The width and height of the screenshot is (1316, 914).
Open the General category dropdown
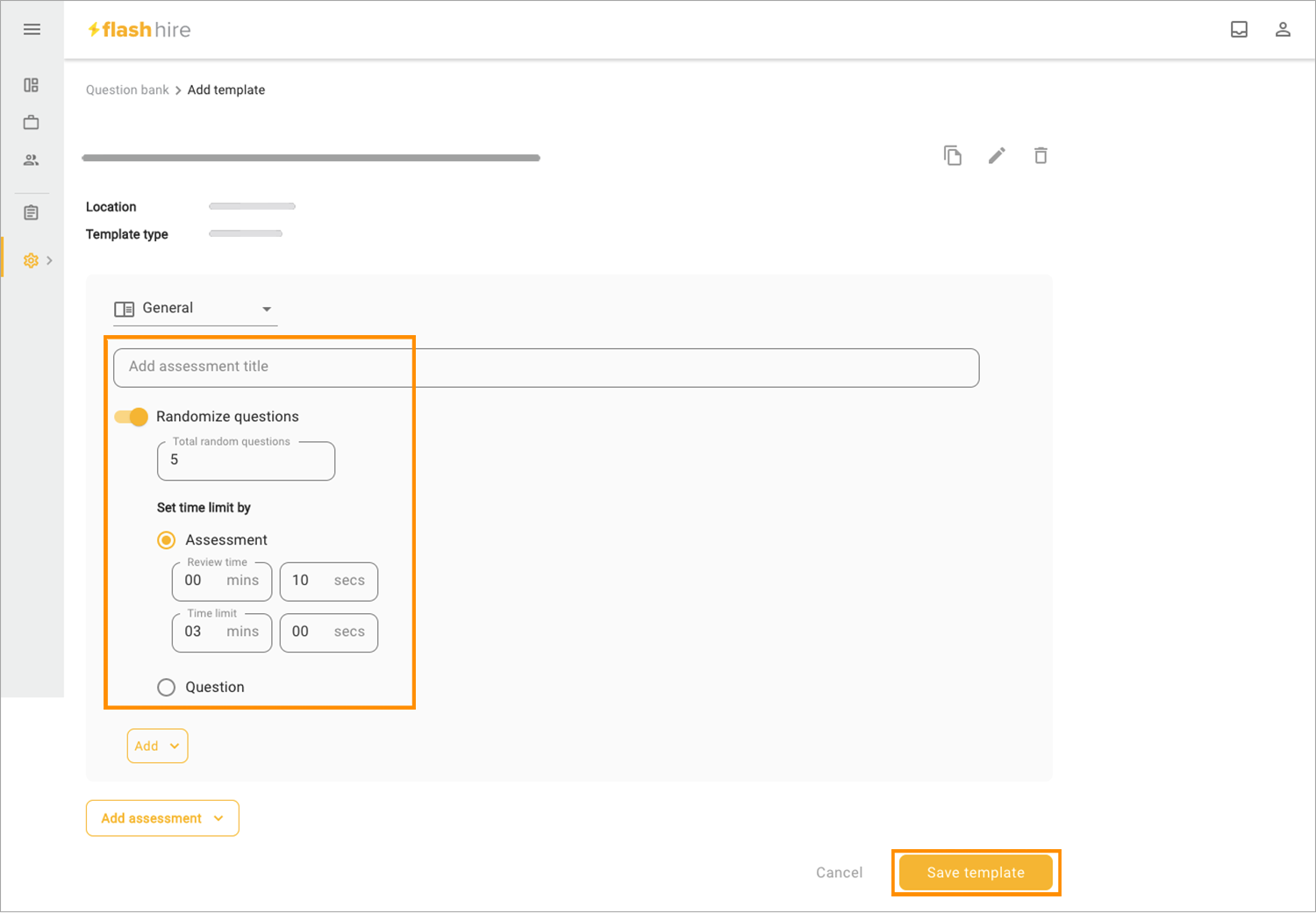point(196,309)
